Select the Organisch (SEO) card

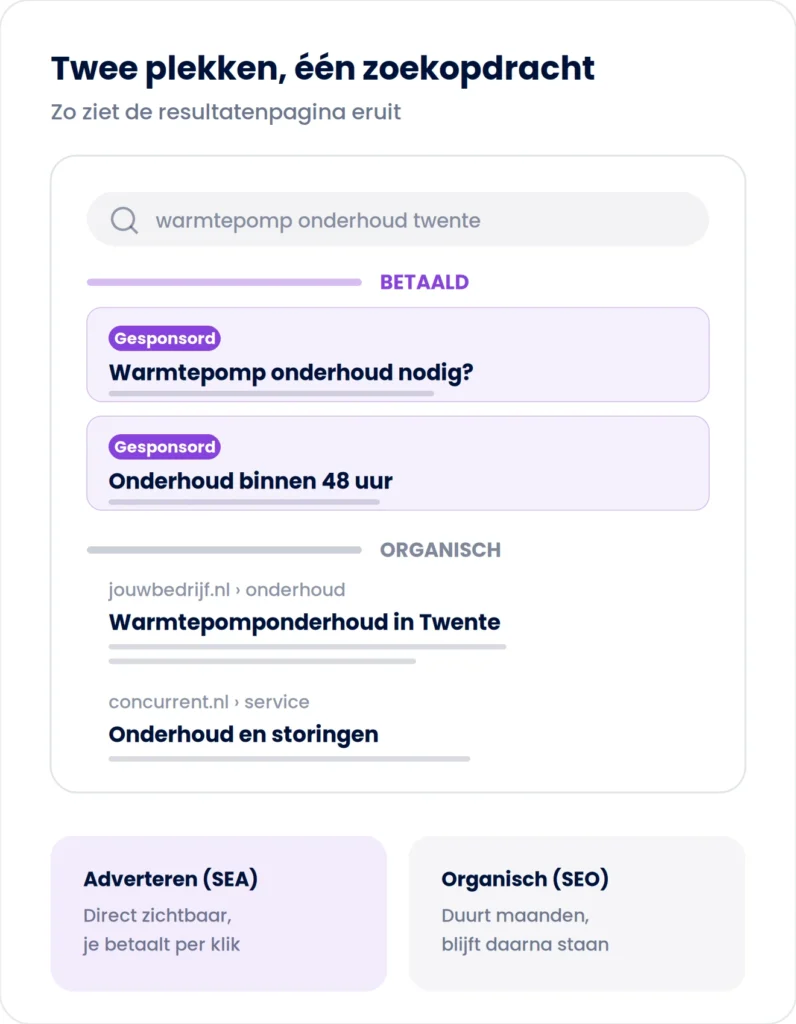pyautogui.click(x=577, y=914)
